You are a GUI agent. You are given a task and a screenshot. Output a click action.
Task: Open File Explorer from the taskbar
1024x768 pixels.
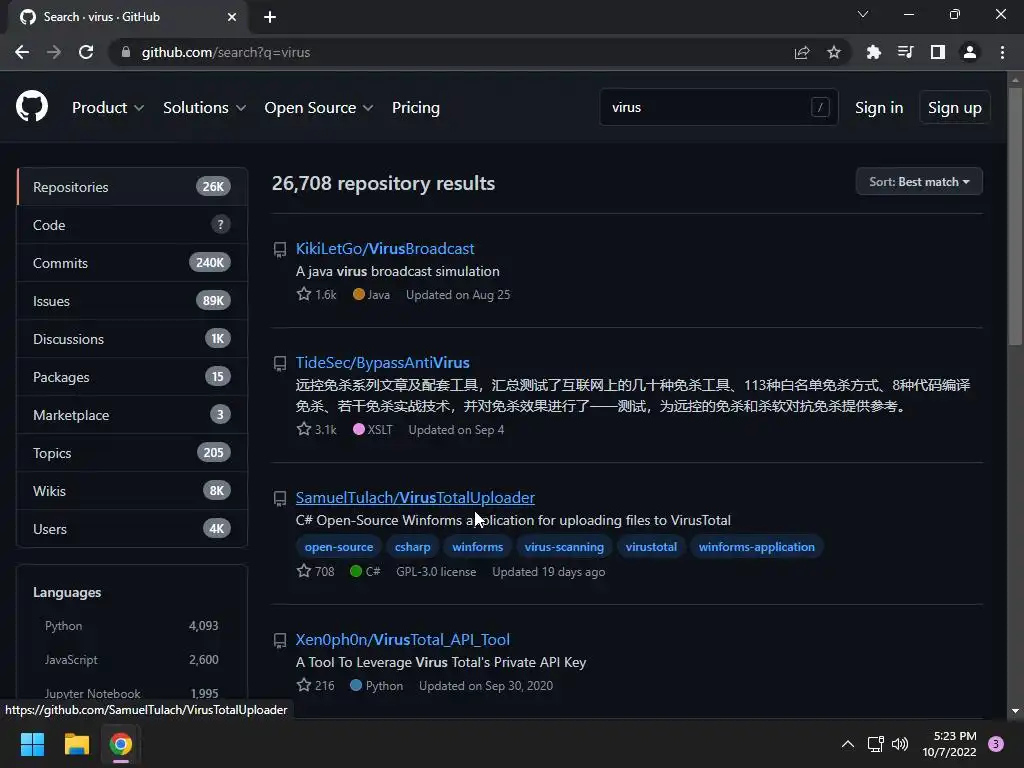76,744
